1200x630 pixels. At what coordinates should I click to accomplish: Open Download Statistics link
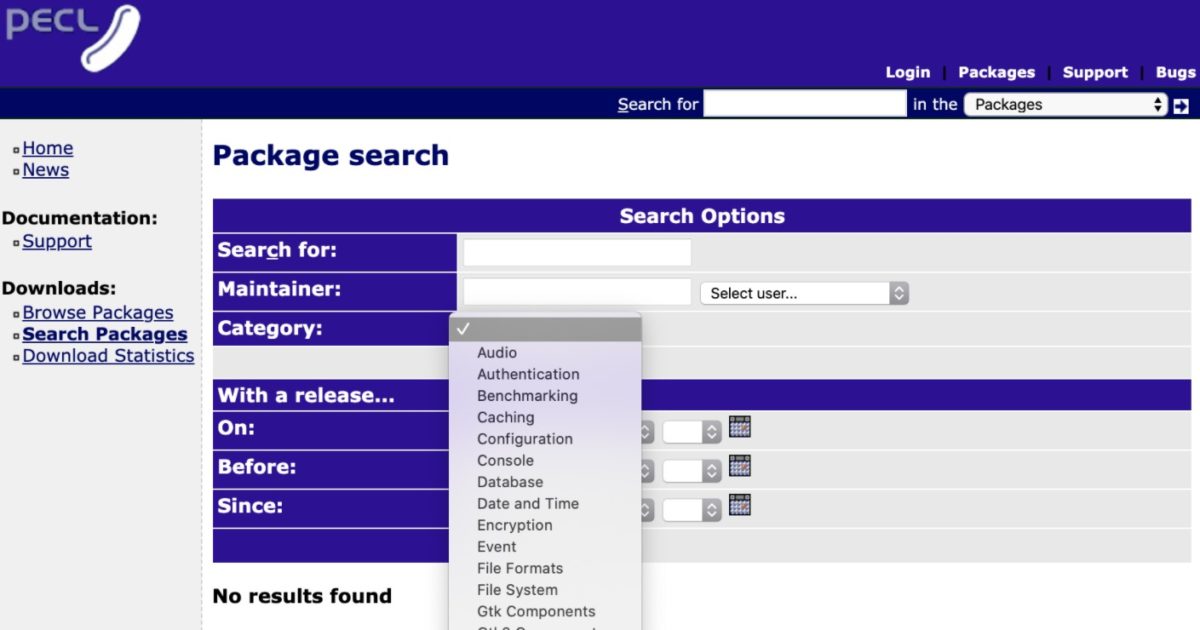[x=108, y=356]
